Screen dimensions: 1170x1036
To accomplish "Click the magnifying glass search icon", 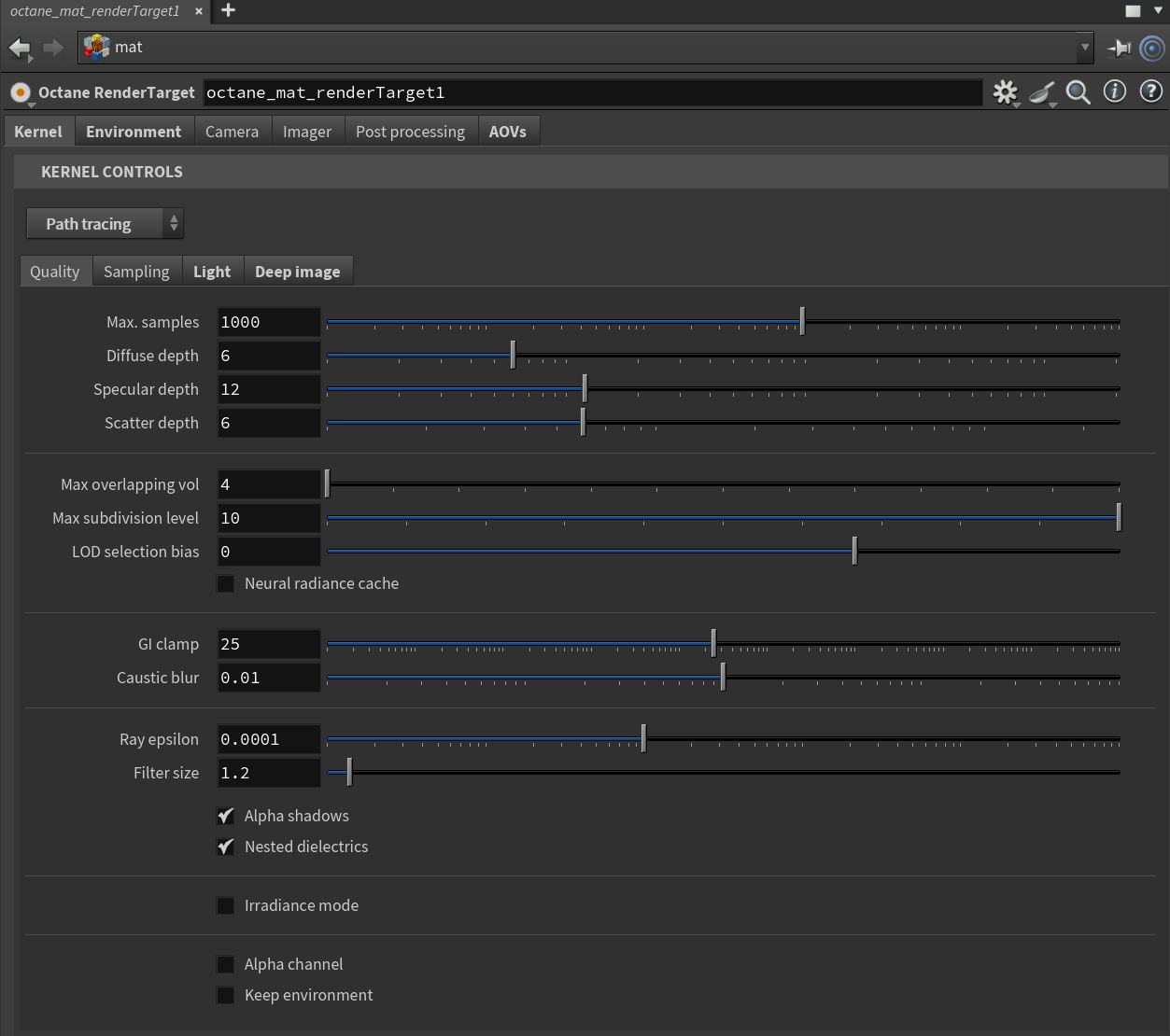I will point(1078,92).
